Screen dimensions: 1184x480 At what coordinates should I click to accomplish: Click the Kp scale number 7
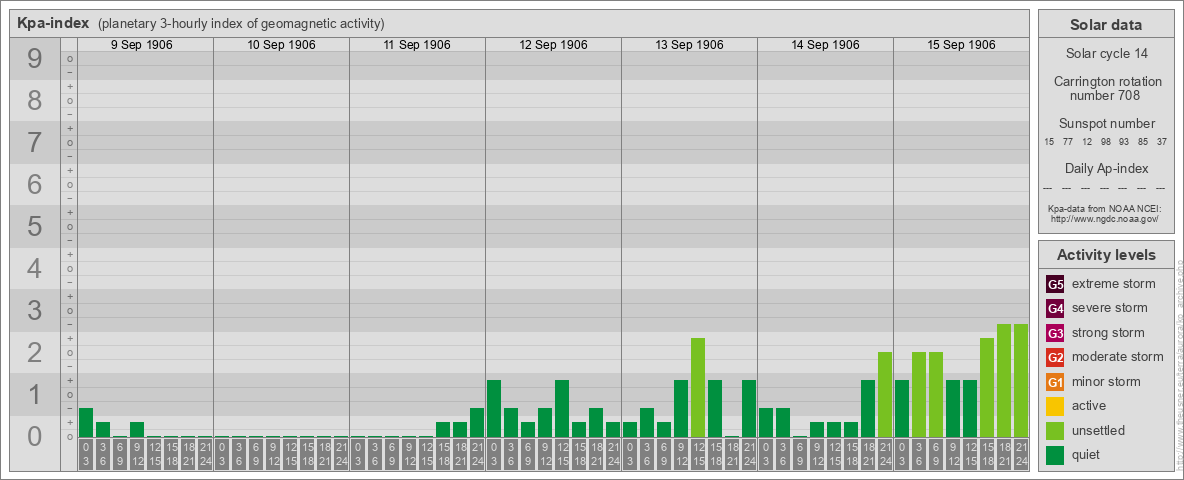35,142
